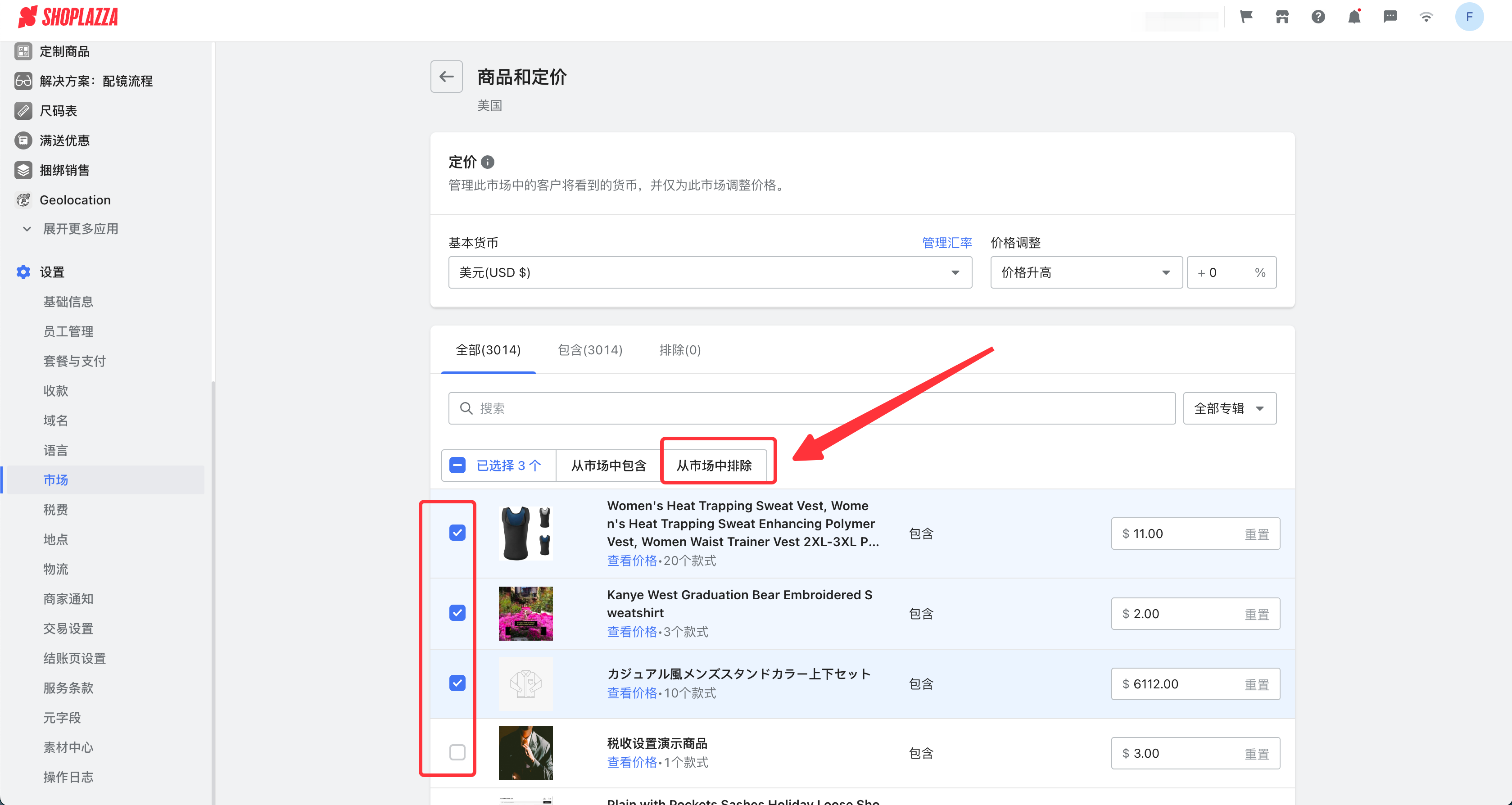
Task: Open 基础信息 settings item
Action: [x=68, y=302]
